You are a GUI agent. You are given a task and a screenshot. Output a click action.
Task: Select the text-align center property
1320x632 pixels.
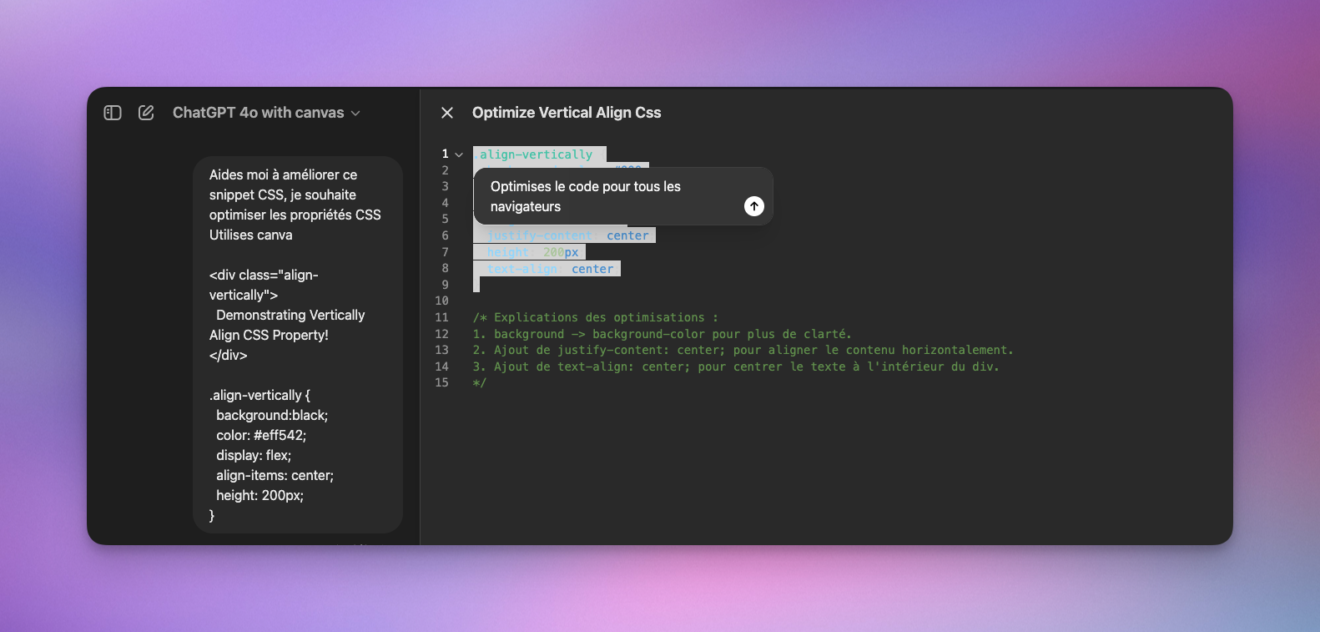(547, 268)
